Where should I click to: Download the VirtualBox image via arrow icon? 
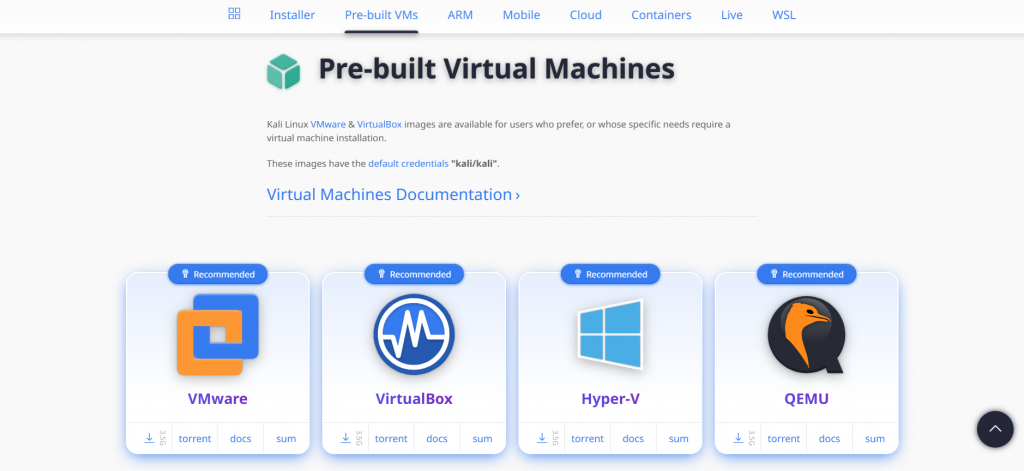pyautogui.click(x=345, y=438)
